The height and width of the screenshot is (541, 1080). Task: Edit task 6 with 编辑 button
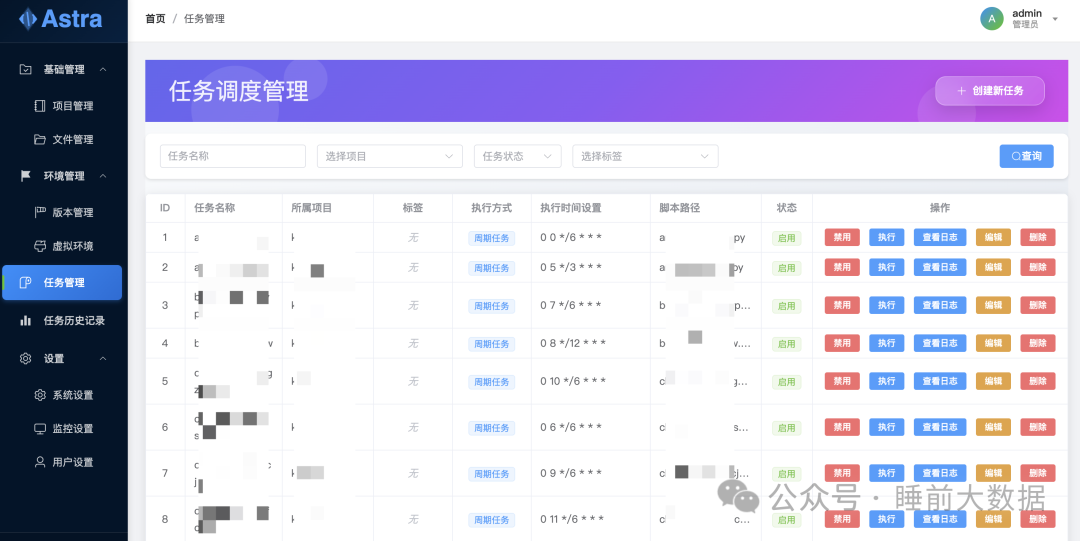[x=993, y=427]
